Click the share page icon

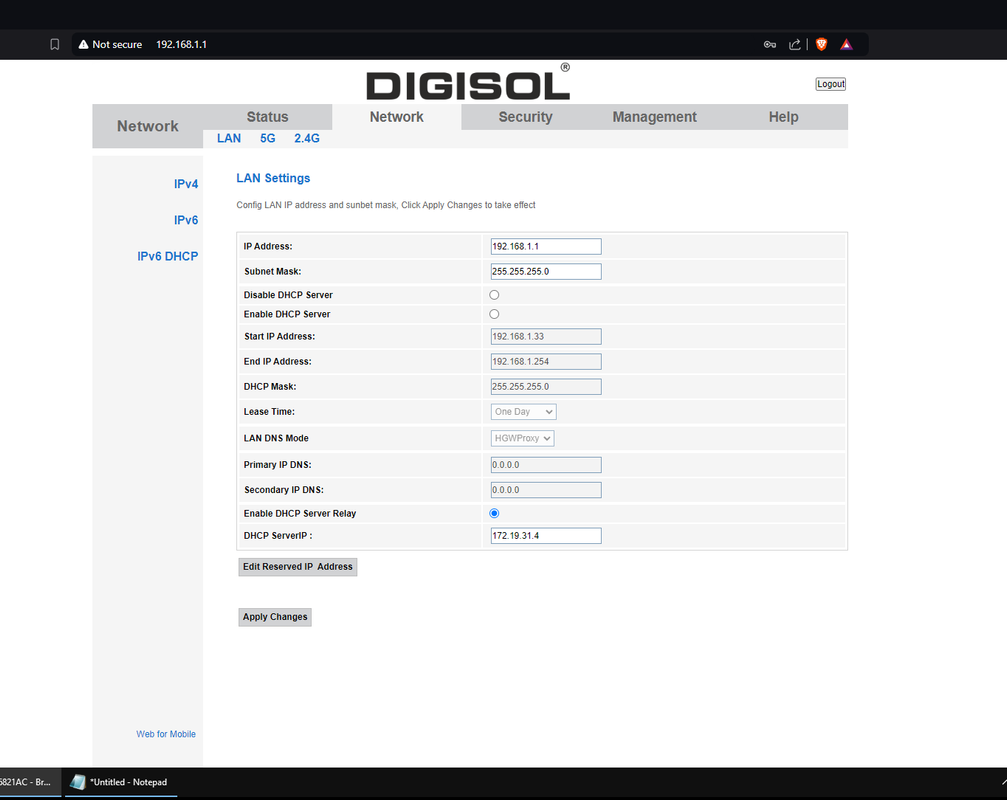coord(795,44)
